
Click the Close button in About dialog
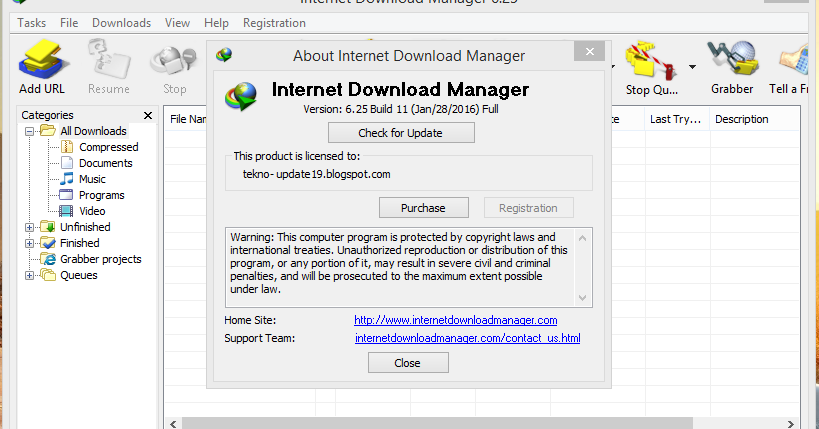408,363
